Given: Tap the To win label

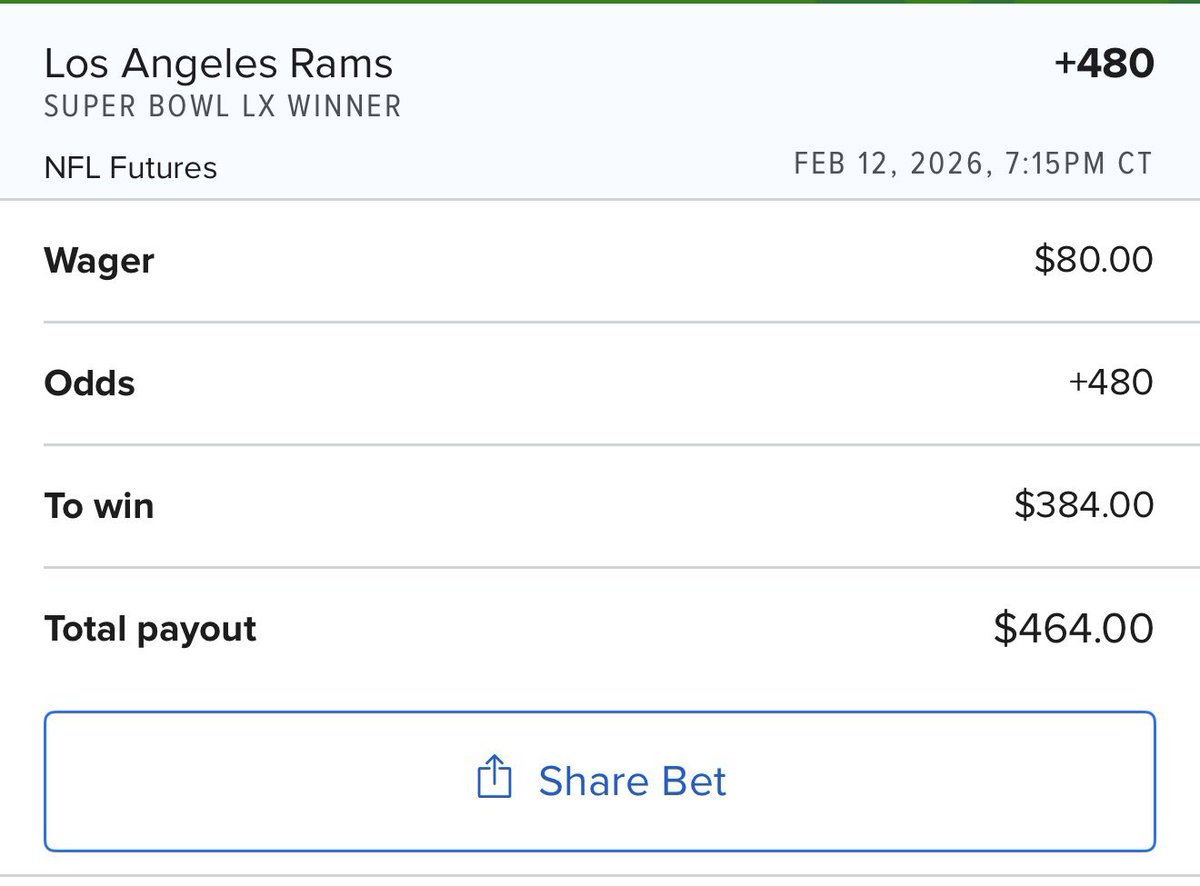Looking at the screenshot, I should (x=99, y=506).
